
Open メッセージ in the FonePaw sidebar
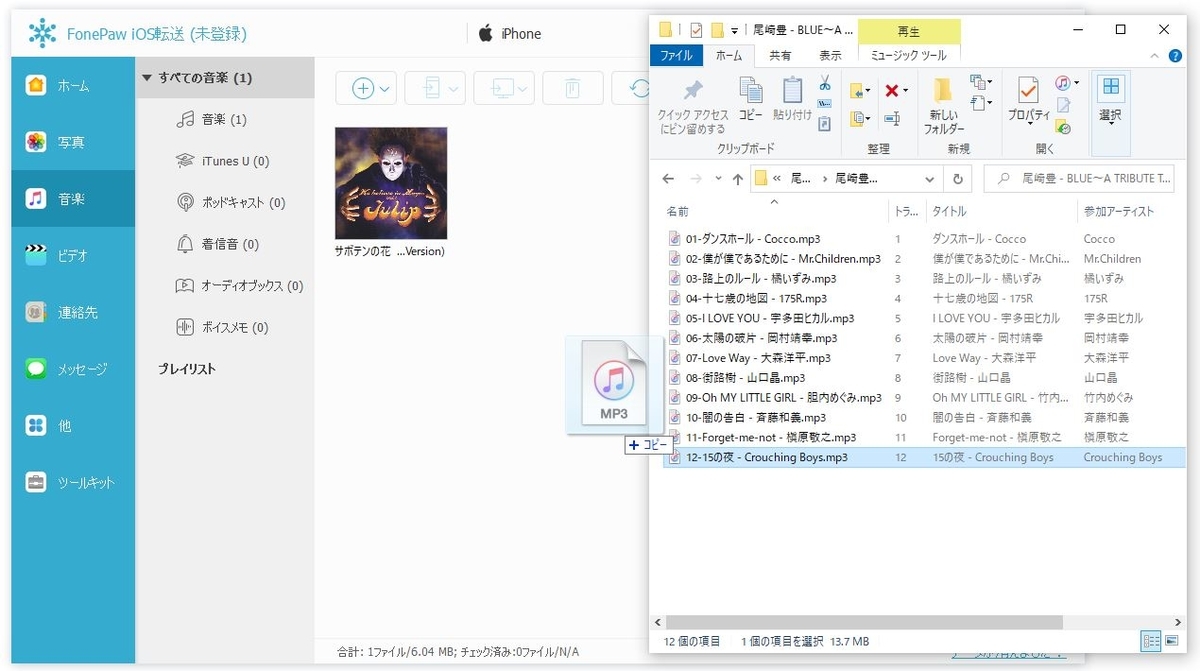pyautogui.click(x=73, y=369)
